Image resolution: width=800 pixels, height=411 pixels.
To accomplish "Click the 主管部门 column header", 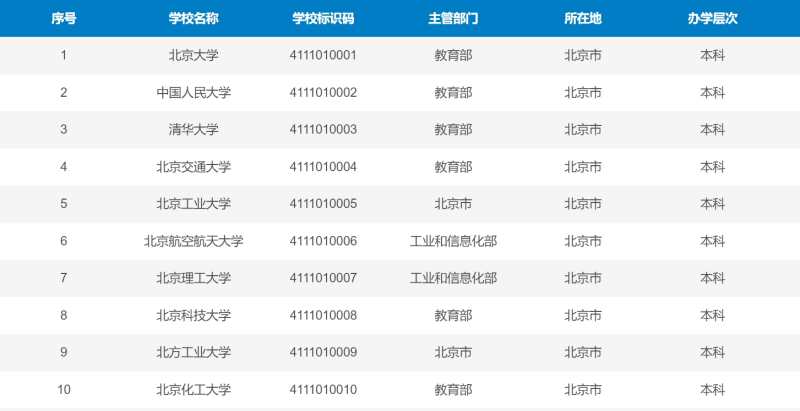I will click(453, 18).
